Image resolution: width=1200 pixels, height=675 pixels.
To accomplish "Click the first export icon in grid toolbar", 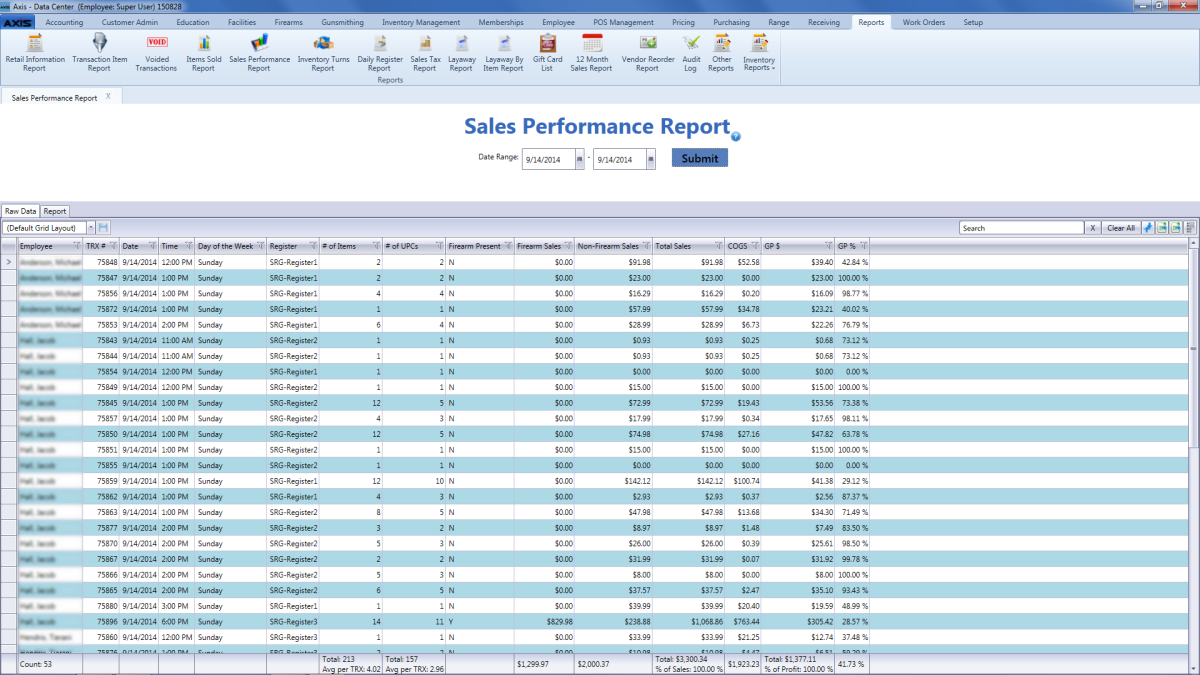I will click(x=1162, y=228).
